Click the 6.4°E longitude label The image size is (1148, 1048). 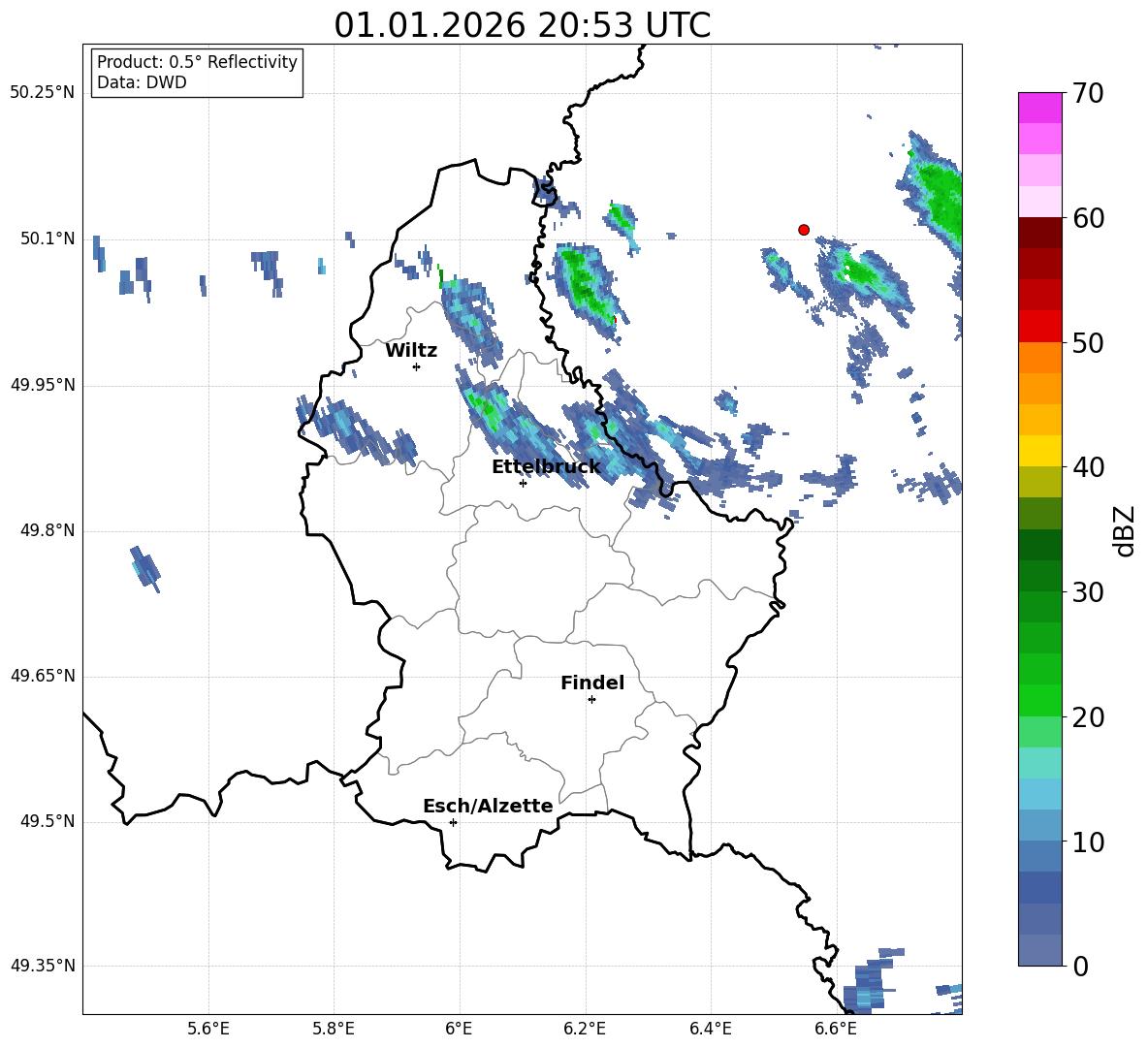711,1029
